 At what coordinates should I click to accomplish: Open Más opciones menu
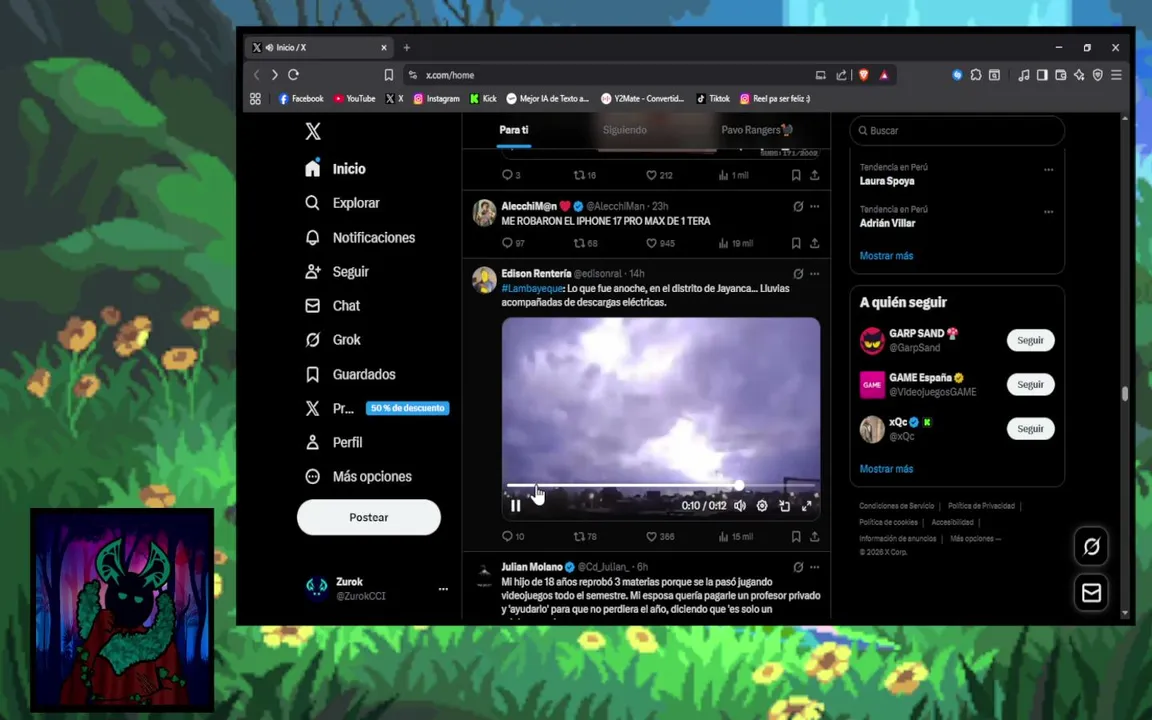coord(359,477)
